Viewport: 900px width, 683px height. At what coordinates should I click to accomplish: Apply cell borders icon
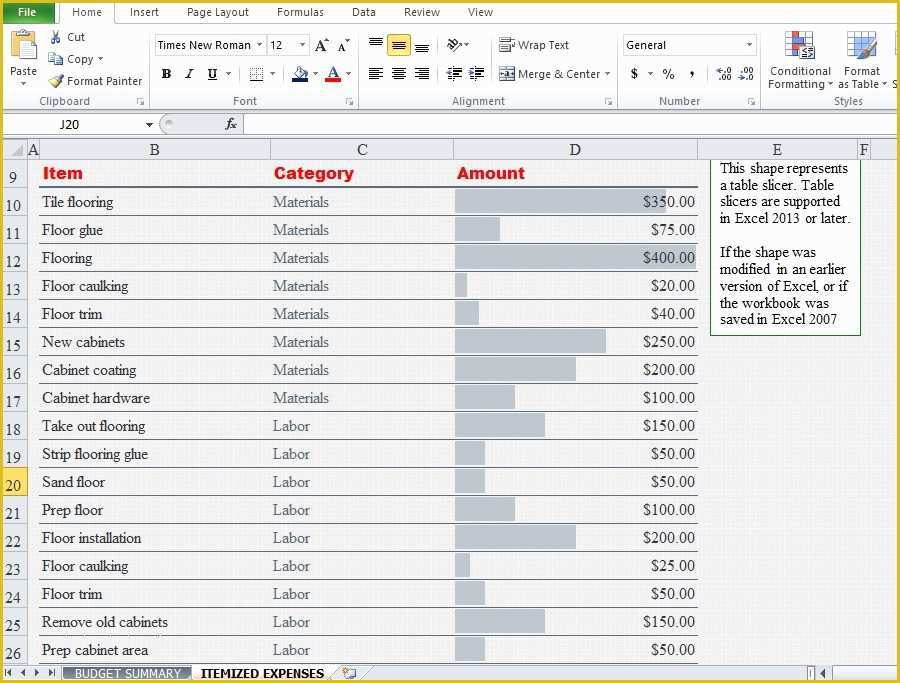(256, 74)
